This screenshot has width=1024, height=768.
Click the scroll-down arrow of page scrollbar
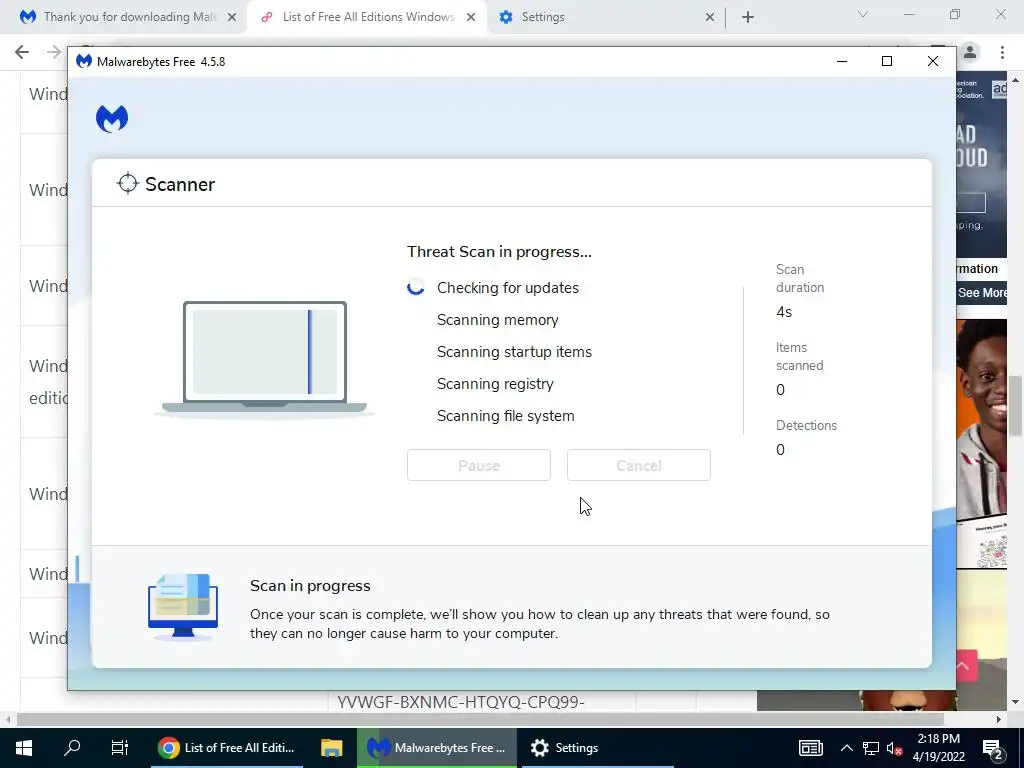tap(1015, 703)
